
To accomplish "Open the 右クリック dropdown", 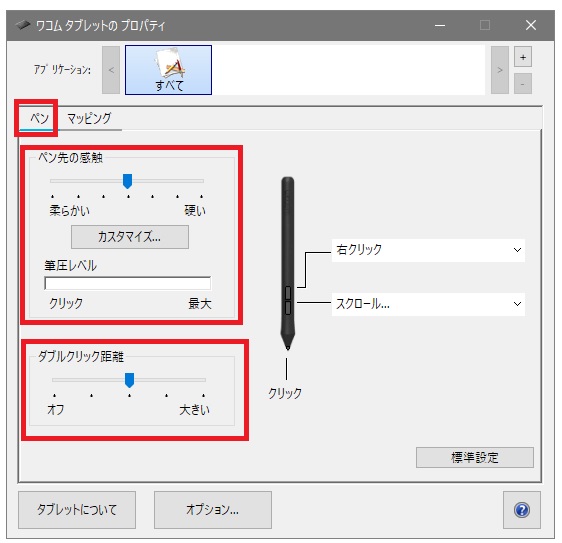I will [428, 250].
